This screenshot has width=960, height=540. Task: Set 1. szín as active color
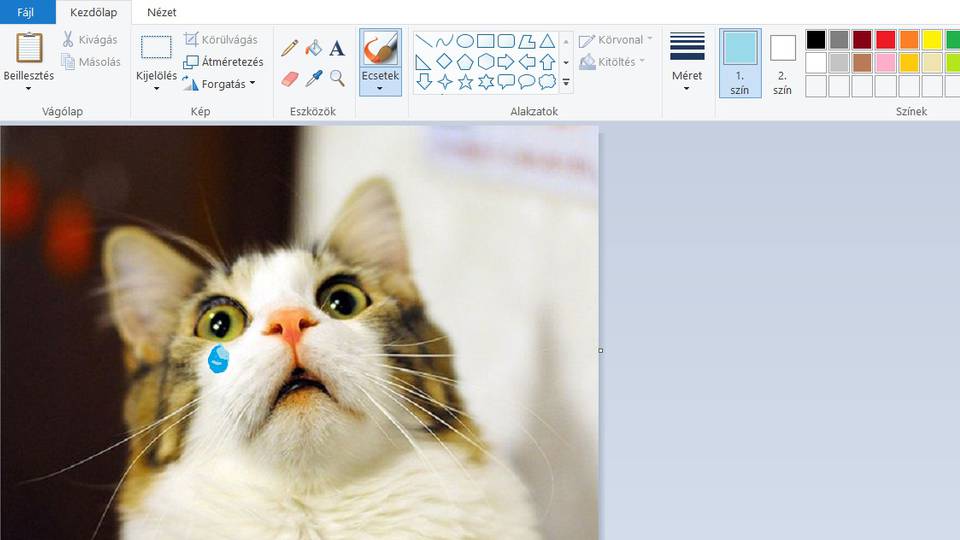click(x=740, y=62)
